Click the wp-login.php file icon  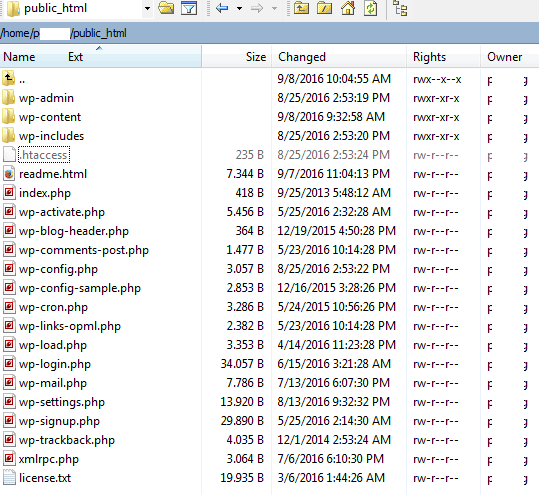coord(9,363)
